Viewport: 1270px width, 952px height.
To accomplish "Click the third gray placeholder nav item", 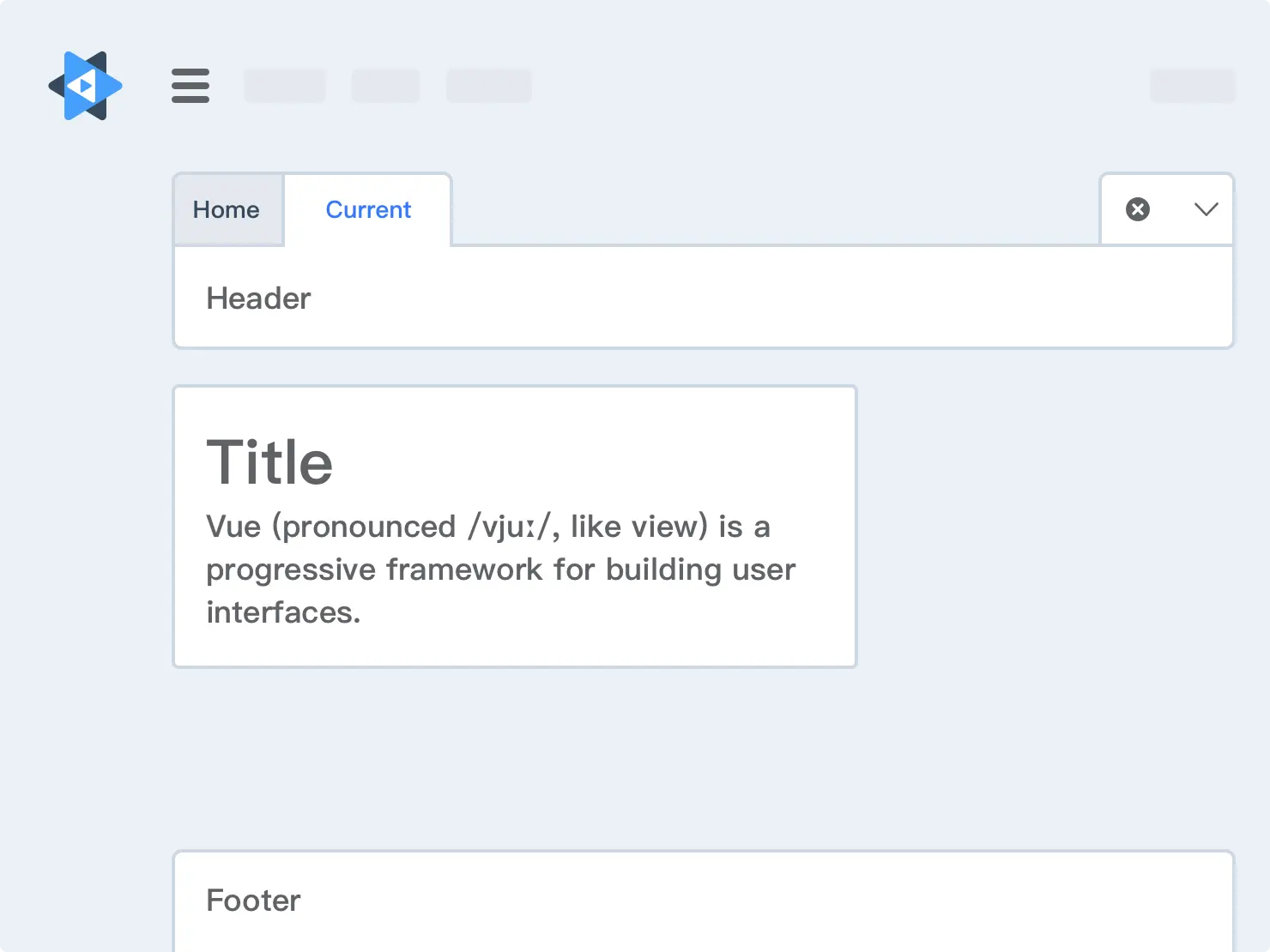I will [x=488, y=86].
